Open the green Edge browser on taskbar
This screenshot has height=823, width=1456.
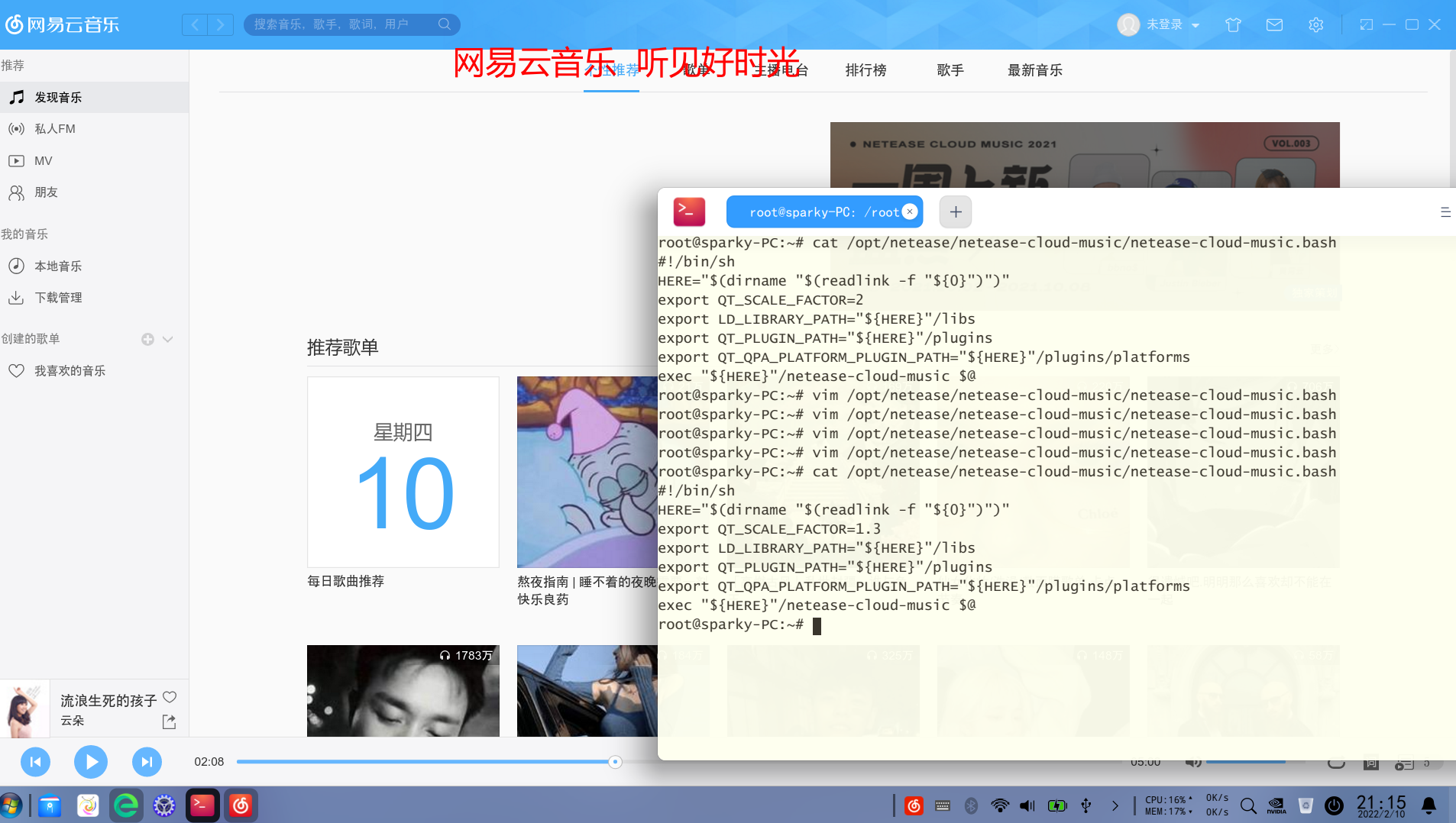(x=126, y=805)
